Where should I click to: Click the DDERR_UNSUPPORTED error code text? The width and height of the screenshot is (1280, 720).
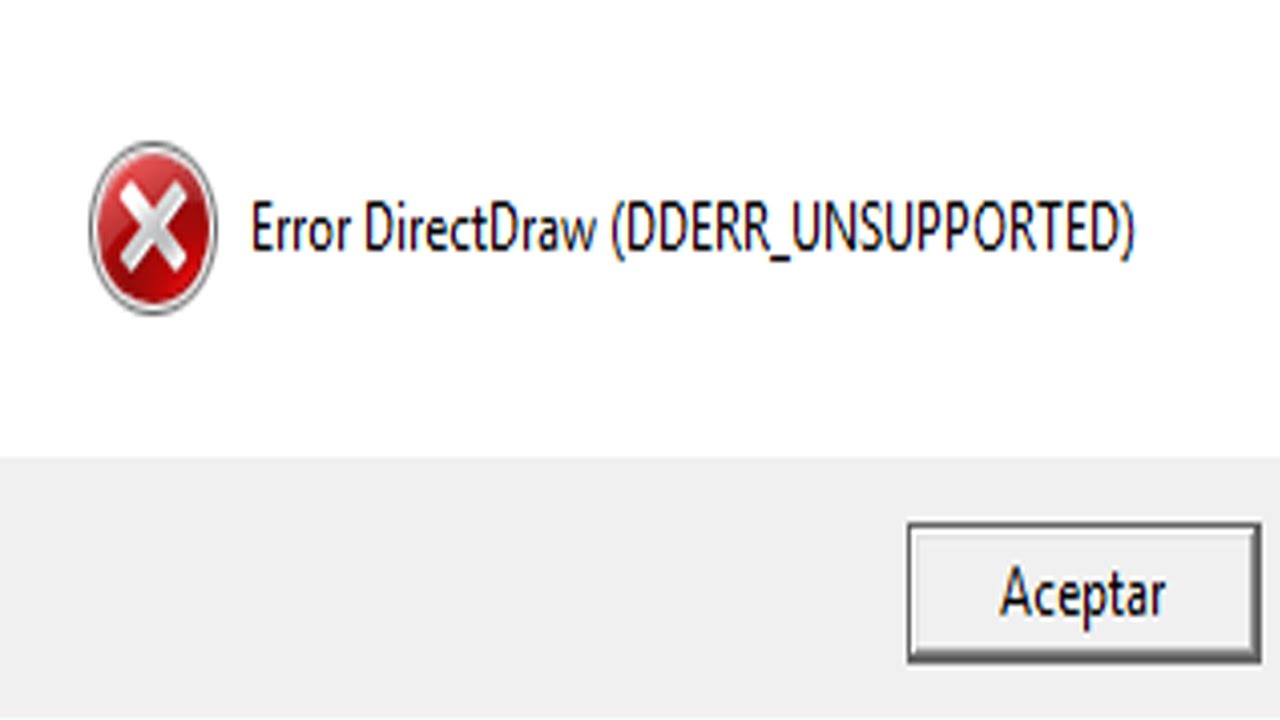click(x=873, y=229)
